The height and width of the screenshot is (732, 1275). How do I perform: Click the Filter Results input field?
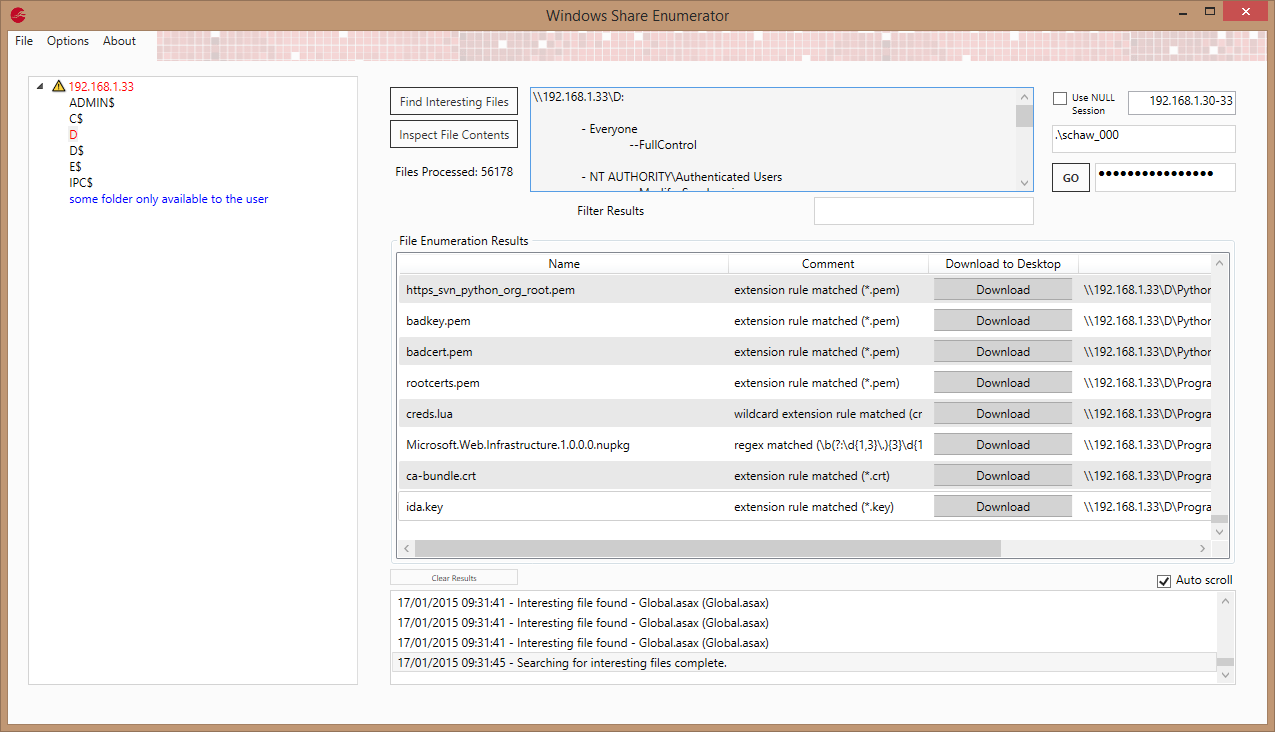922,210
